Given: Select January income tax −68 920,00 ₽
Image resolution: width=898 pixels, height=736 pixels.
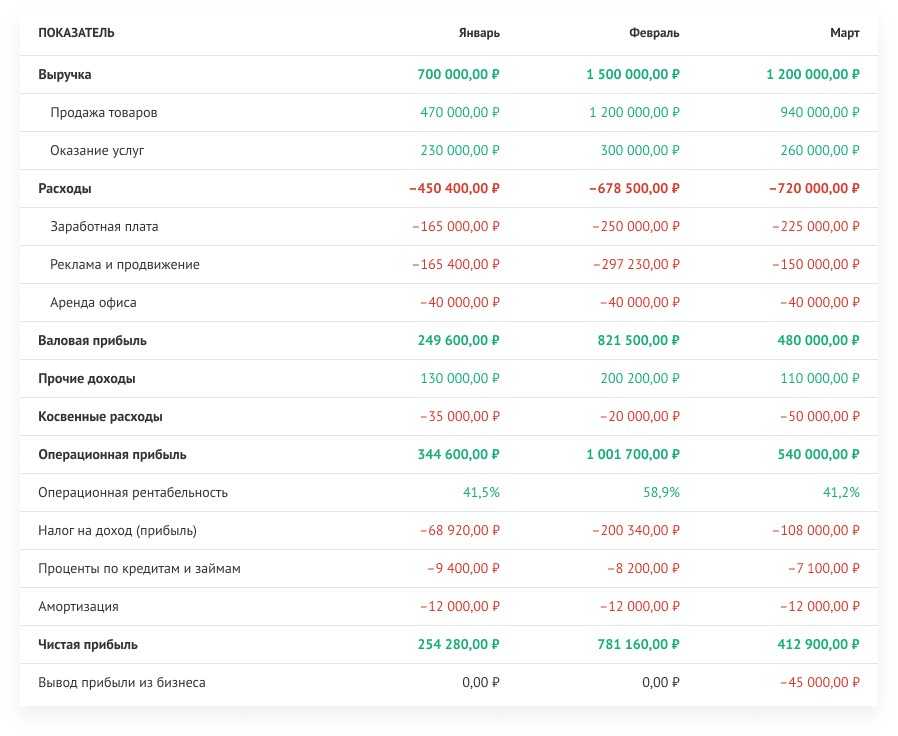Looking at the screenshot, I should 462,531.
